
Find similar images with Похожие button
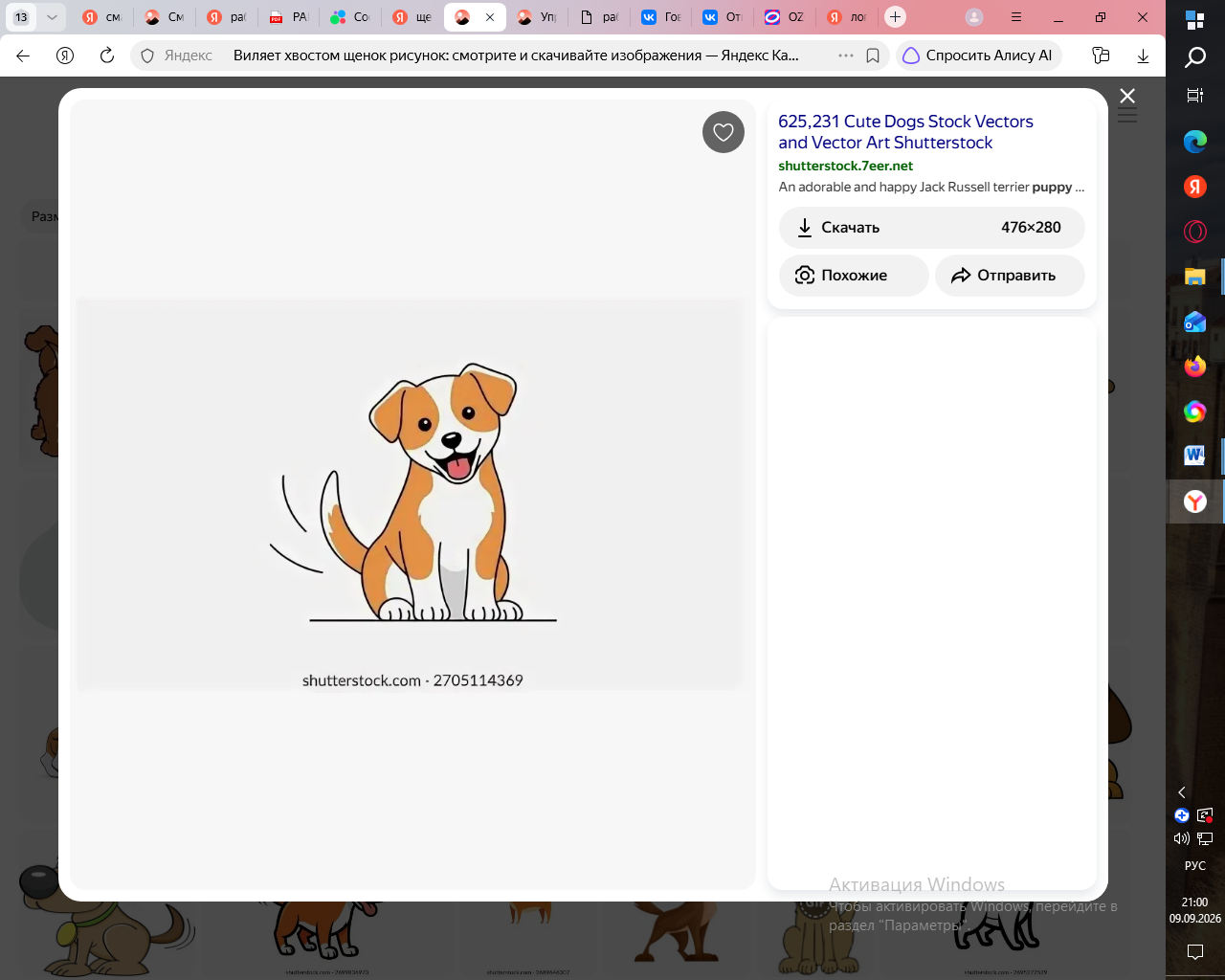(x=854, y=276)
